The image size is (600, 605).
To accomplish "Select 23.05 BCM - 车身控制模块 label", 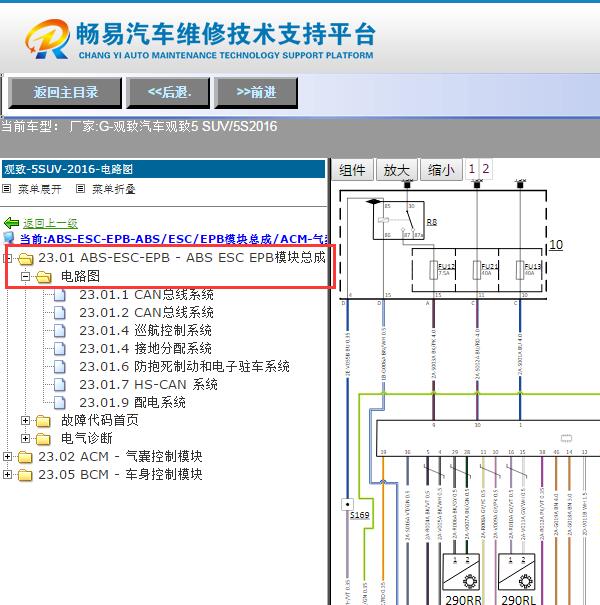I will click(x=120, y=474).
